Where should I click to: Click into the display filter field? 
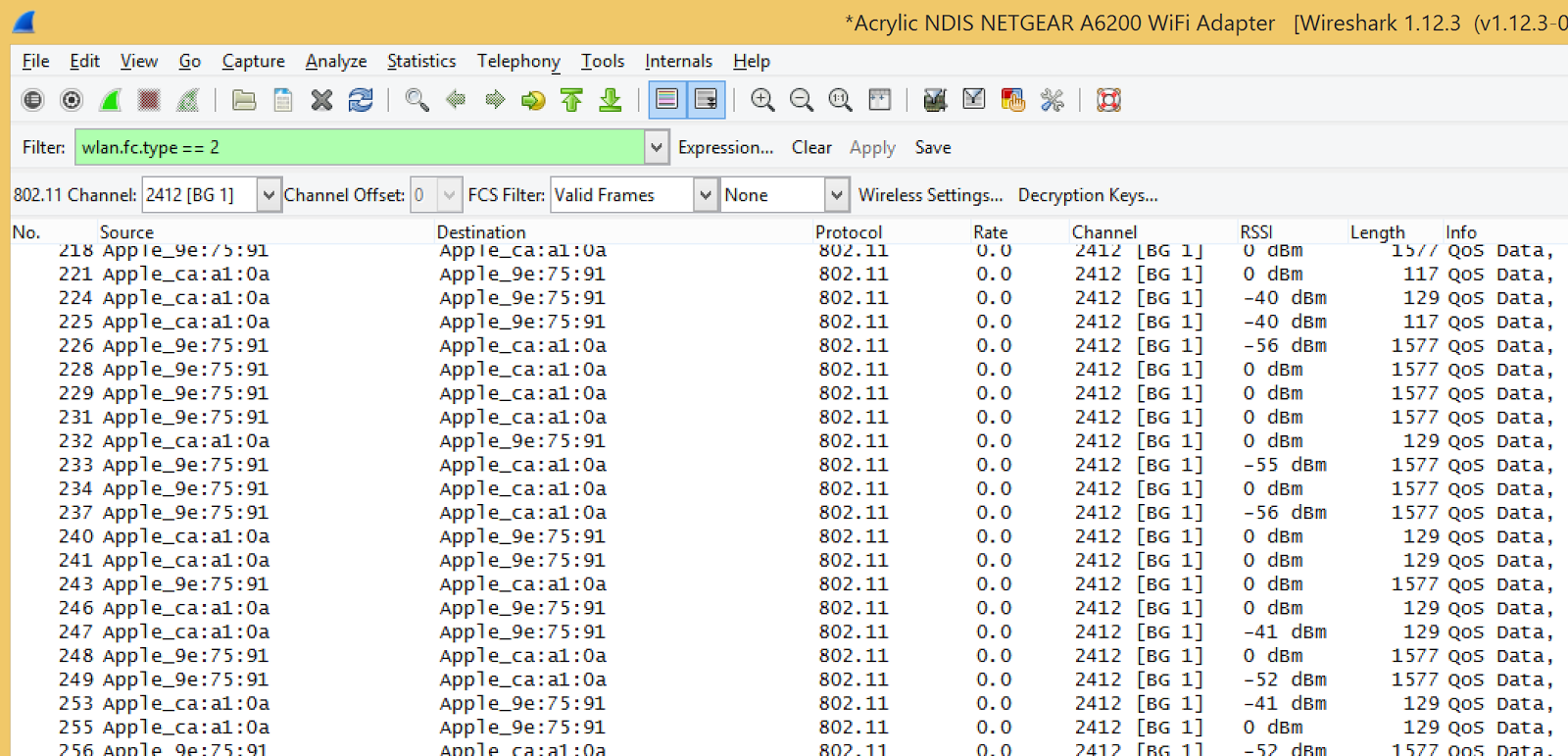360,148
